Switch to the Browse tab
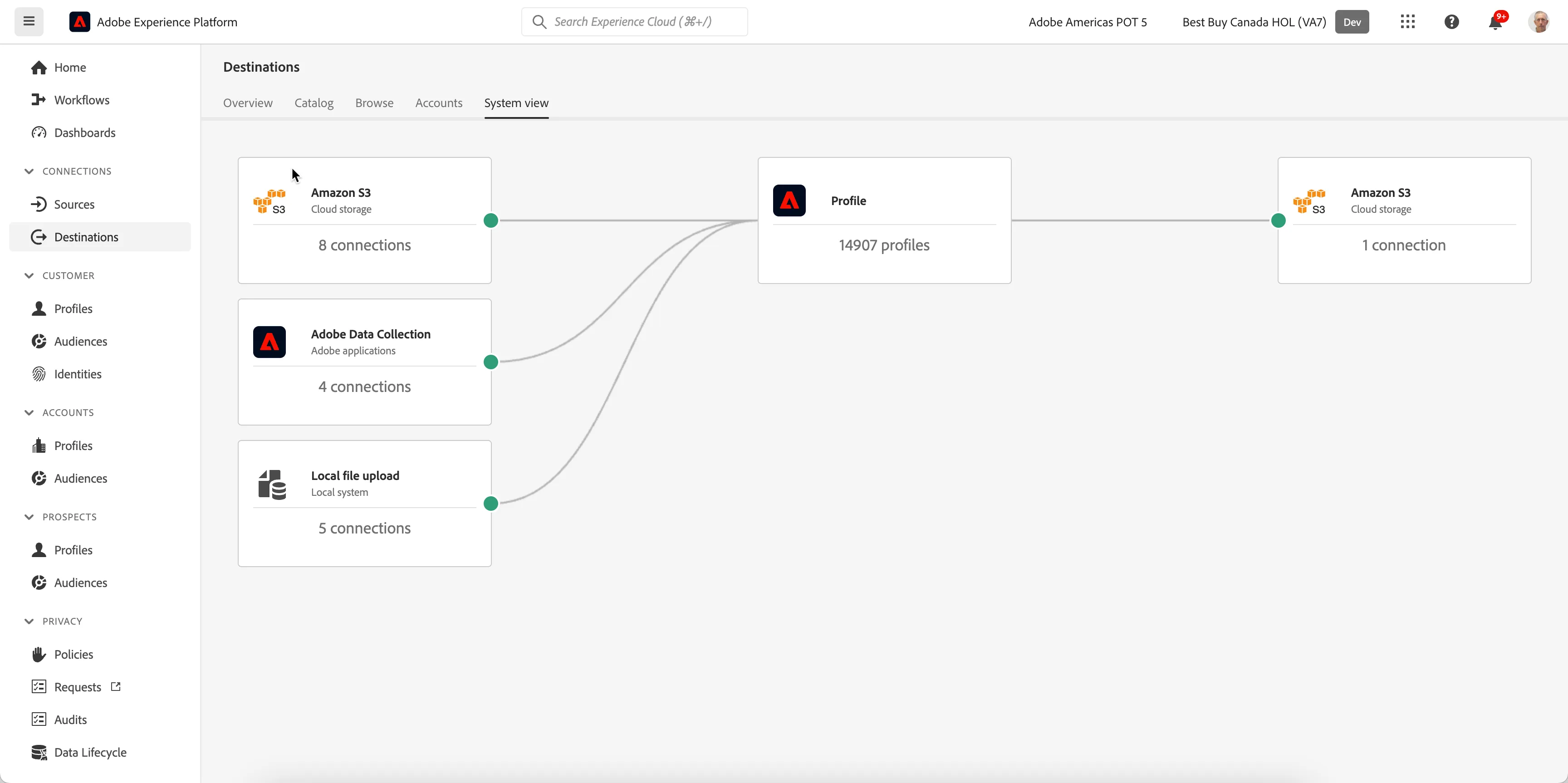Image resolution: width=1568 pixels, height=783 pixels. pos(374,103)
